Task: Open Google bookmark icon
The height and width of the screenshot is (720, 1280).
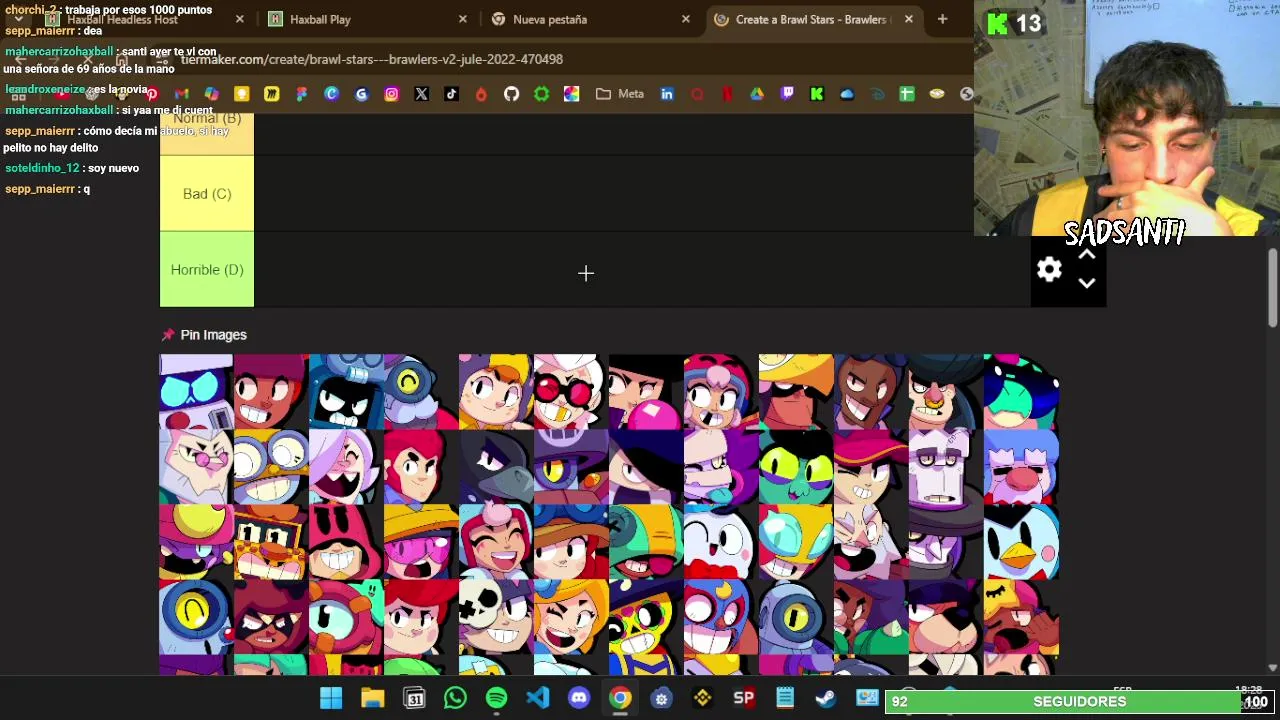Action: pyautogui.click(x=362, y=94)
